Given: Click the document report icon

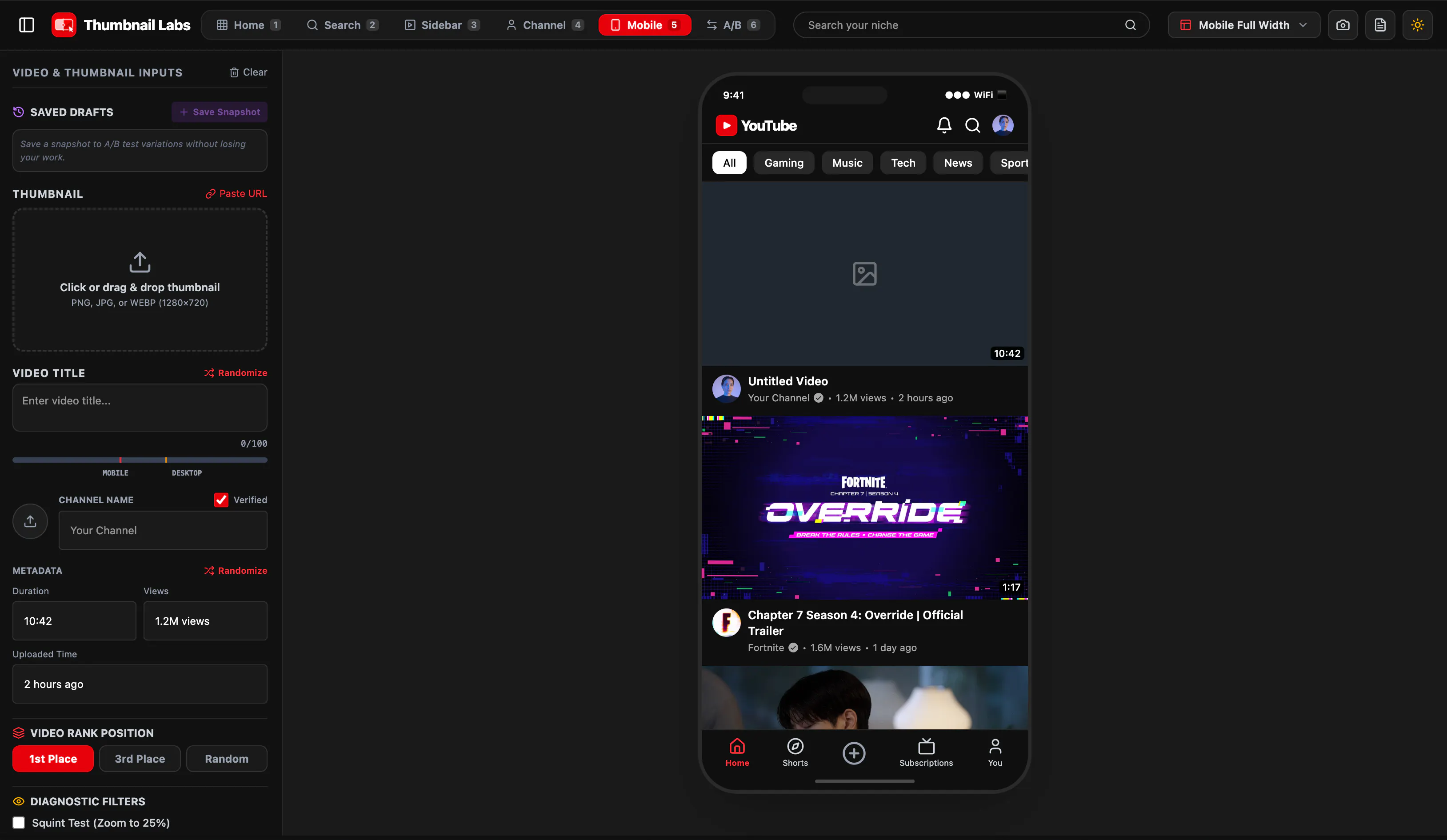Looking at the screenshot, I should coord(1380,25).
